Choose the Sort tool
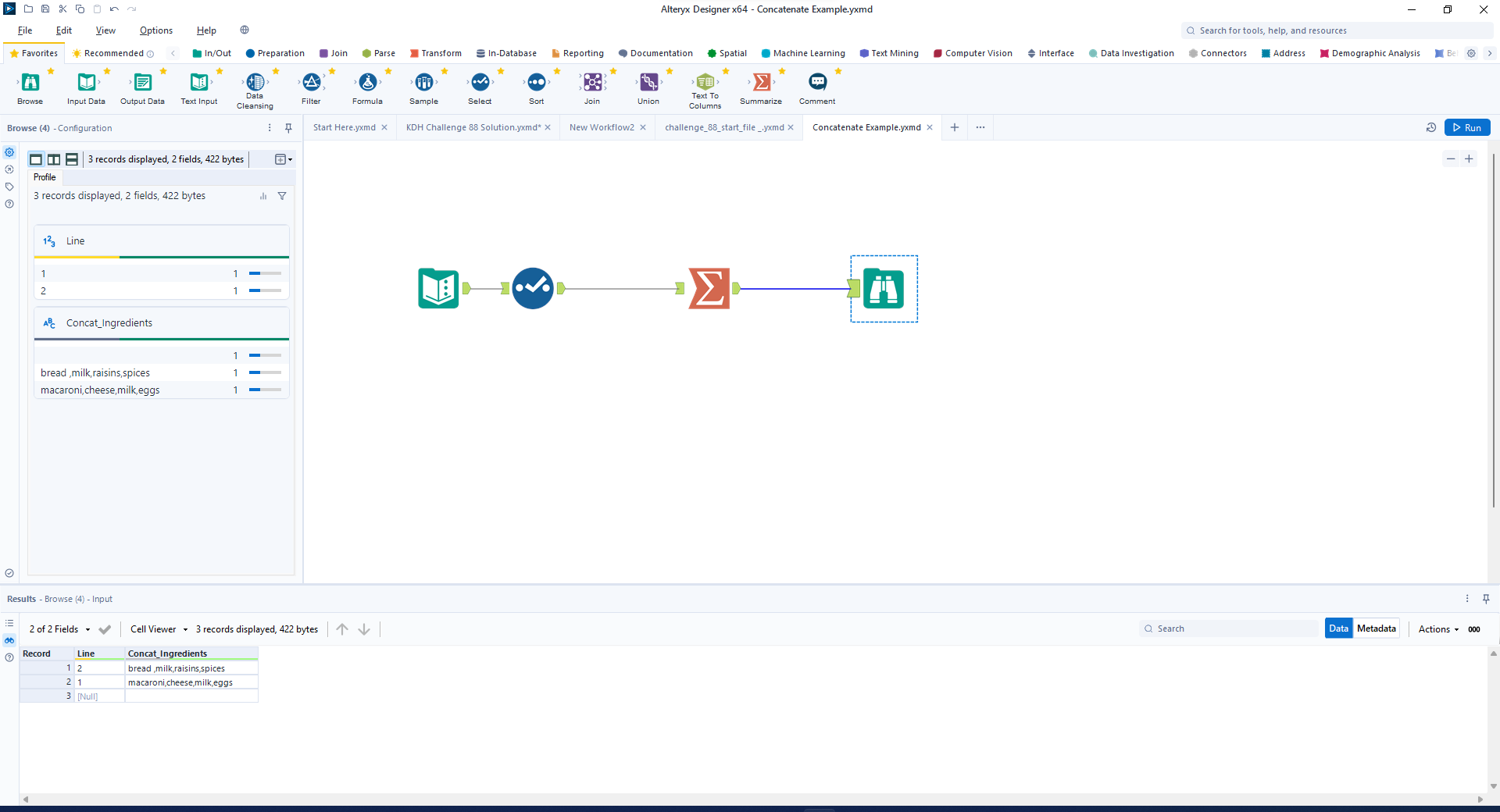Viewport: 1500px width, 812px height. (536, 87)
